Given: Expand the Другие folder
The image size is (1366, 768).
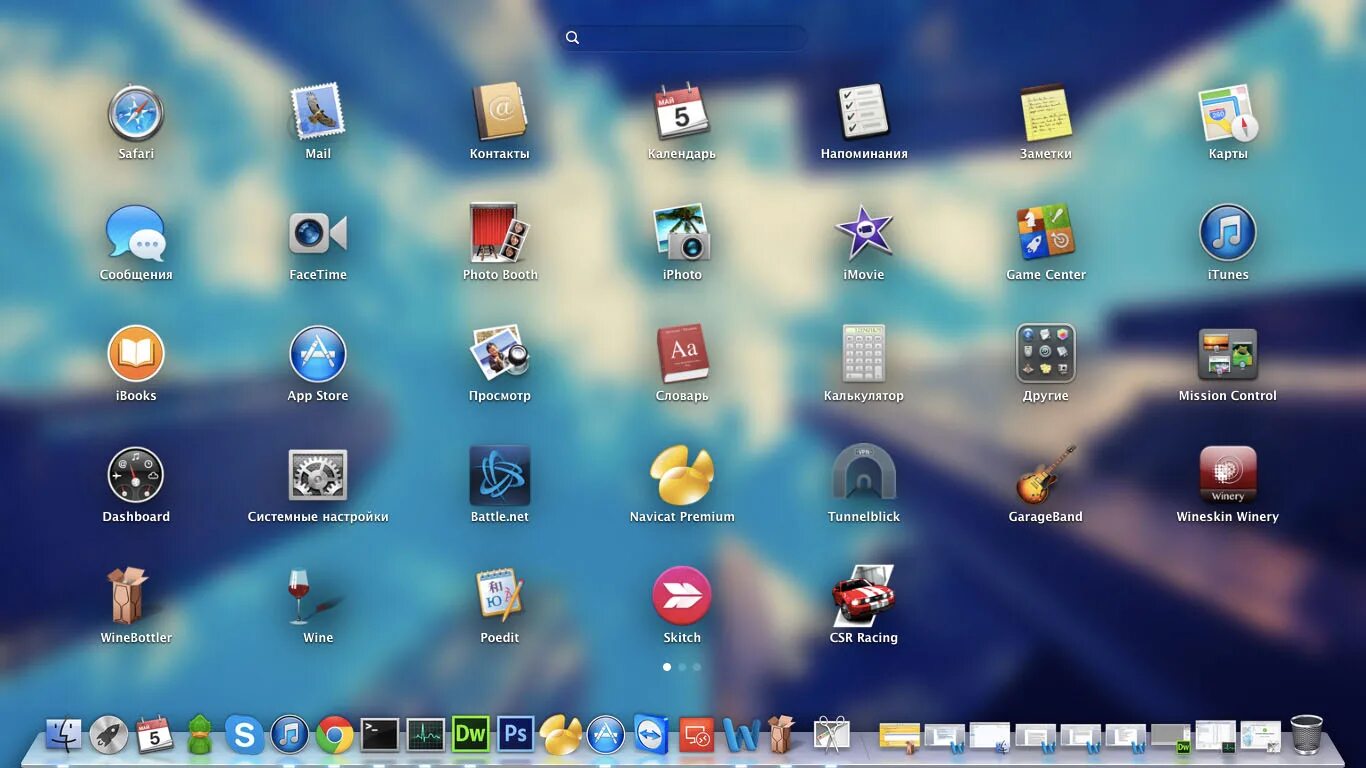Looking at the screenshot, I should [x=1046, y=355].
